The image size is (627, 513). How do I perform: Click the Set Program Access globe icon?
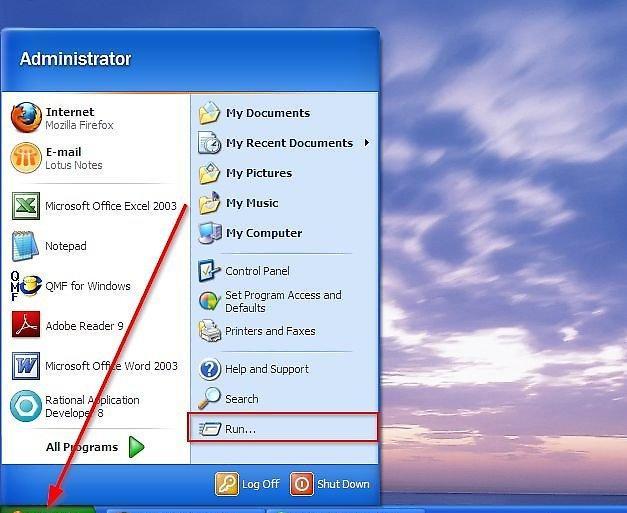[210, 301]
